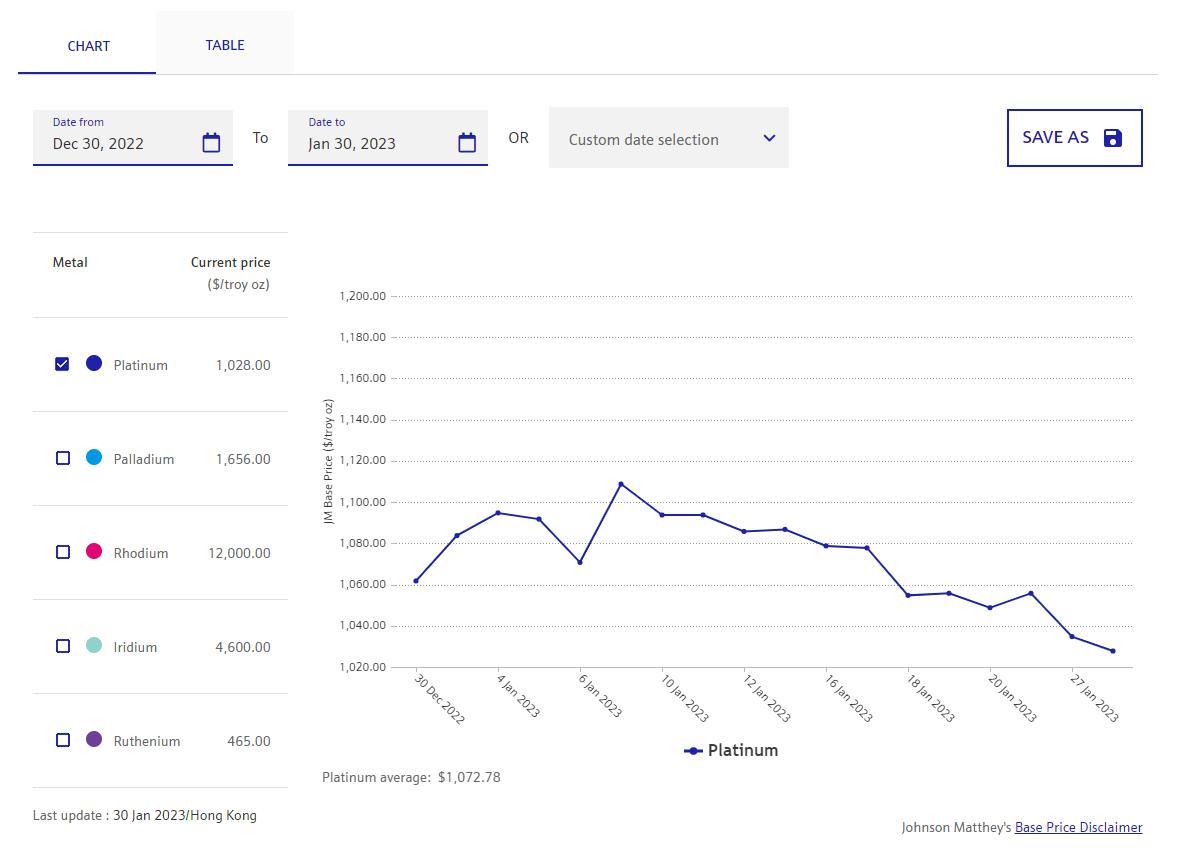
Task: Tick the Rhodium checkbox
Action: (x=63, y=552)
